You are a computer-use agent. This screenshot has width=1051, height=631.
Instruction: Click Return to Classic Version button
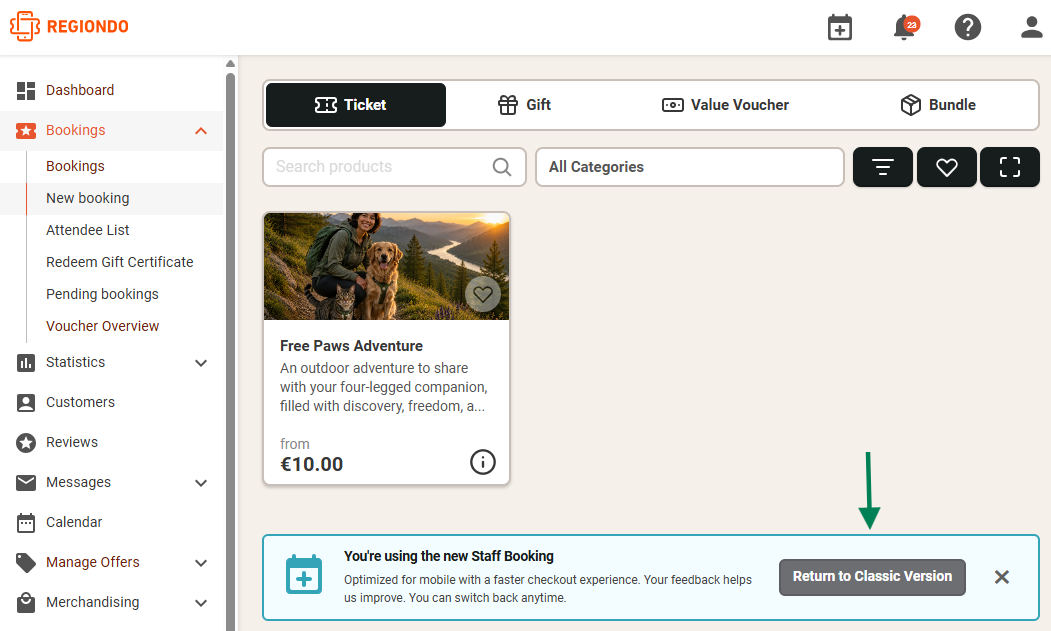pos(872,577)
